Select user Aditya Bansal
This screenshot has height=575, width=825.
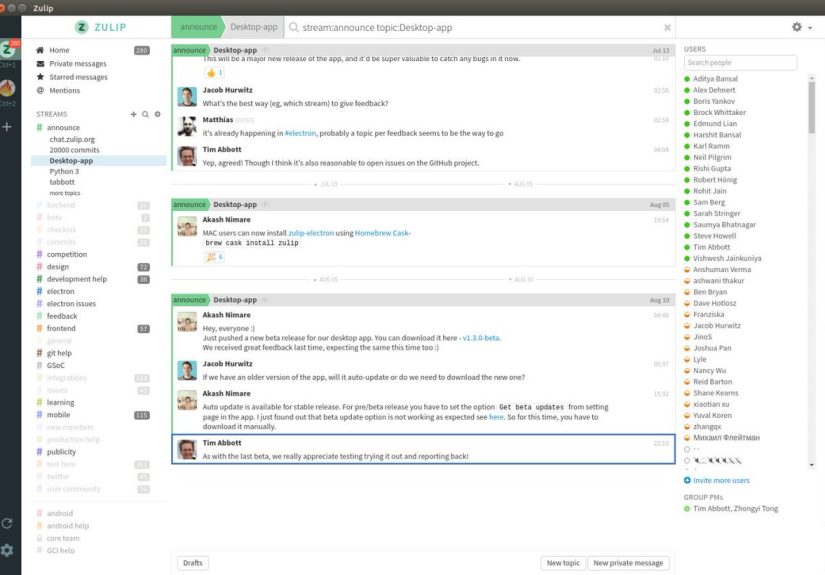point(715,79)
